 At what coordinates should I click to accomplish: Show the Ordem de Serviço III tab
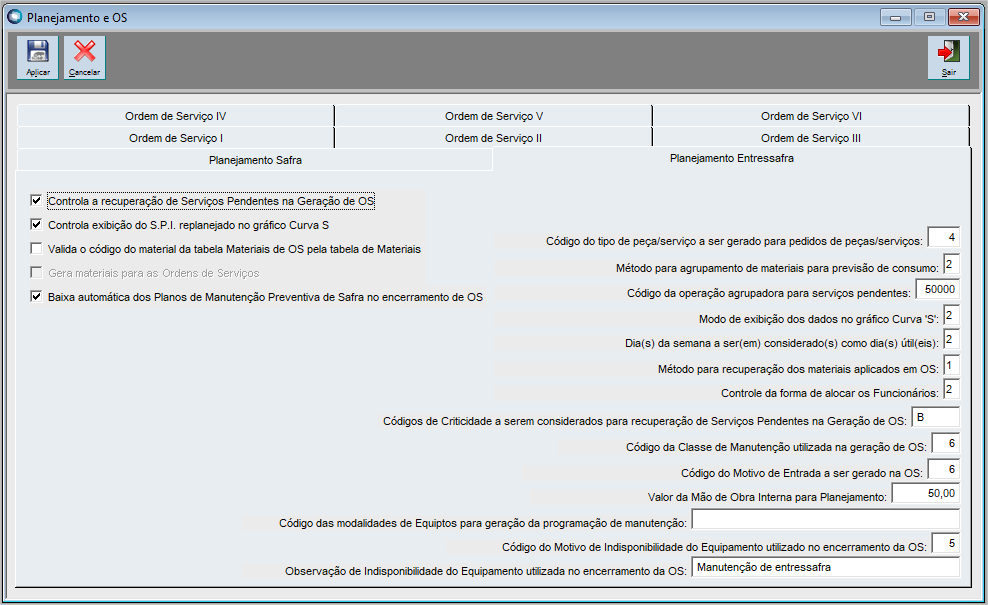pyautogui.click(x=811, y=138)
